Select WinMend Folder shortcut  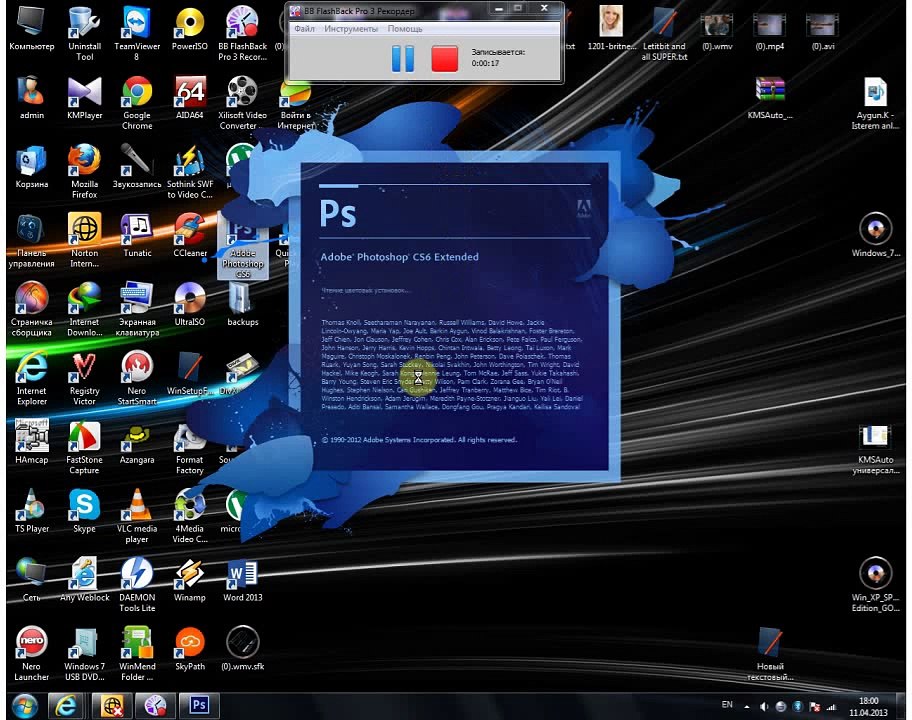tap(137, 654)
